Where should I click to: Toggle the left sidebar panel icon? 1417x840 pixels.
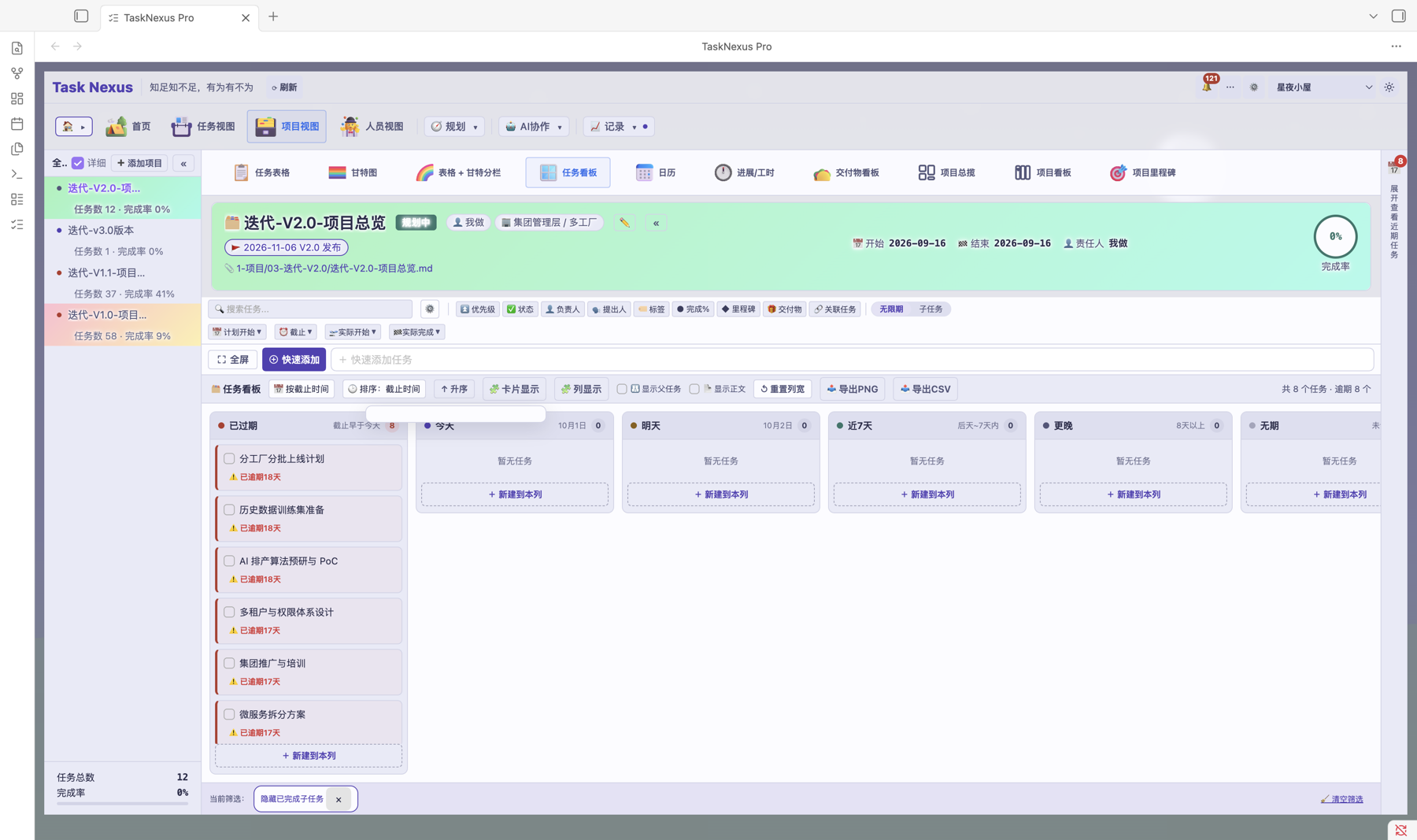[x=81, y=16]
